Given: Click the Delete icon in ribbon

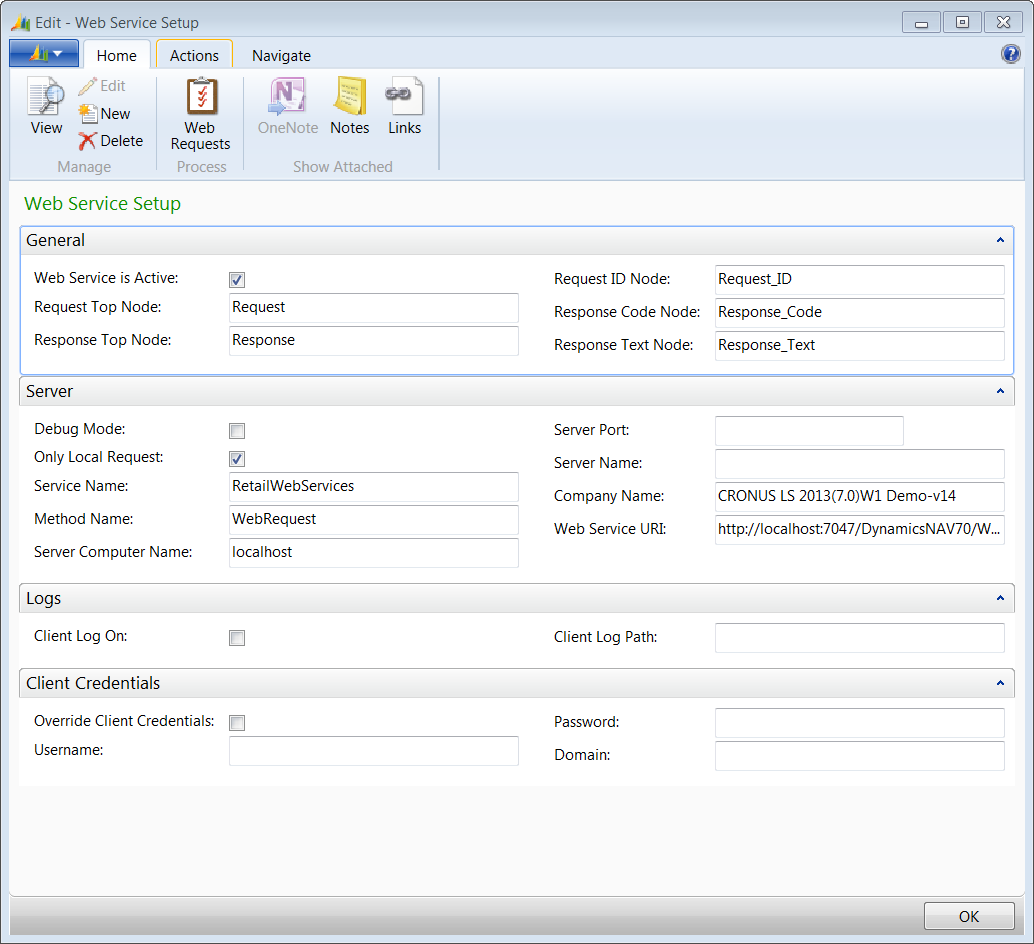Looking at the screenshot, I should [111, 141].
